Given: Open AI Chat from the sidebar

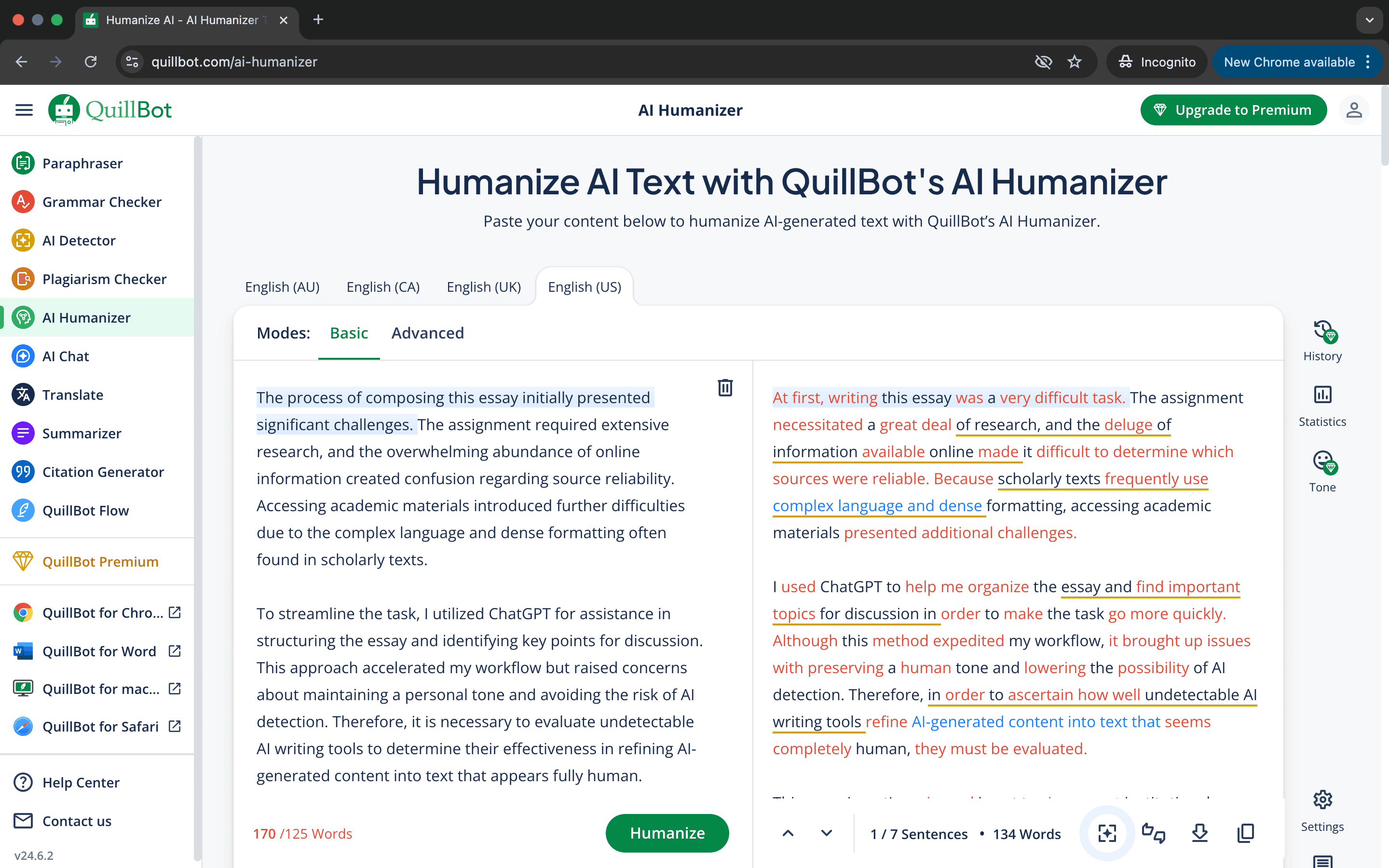Looking at the screenshot, I should [97, 356].
